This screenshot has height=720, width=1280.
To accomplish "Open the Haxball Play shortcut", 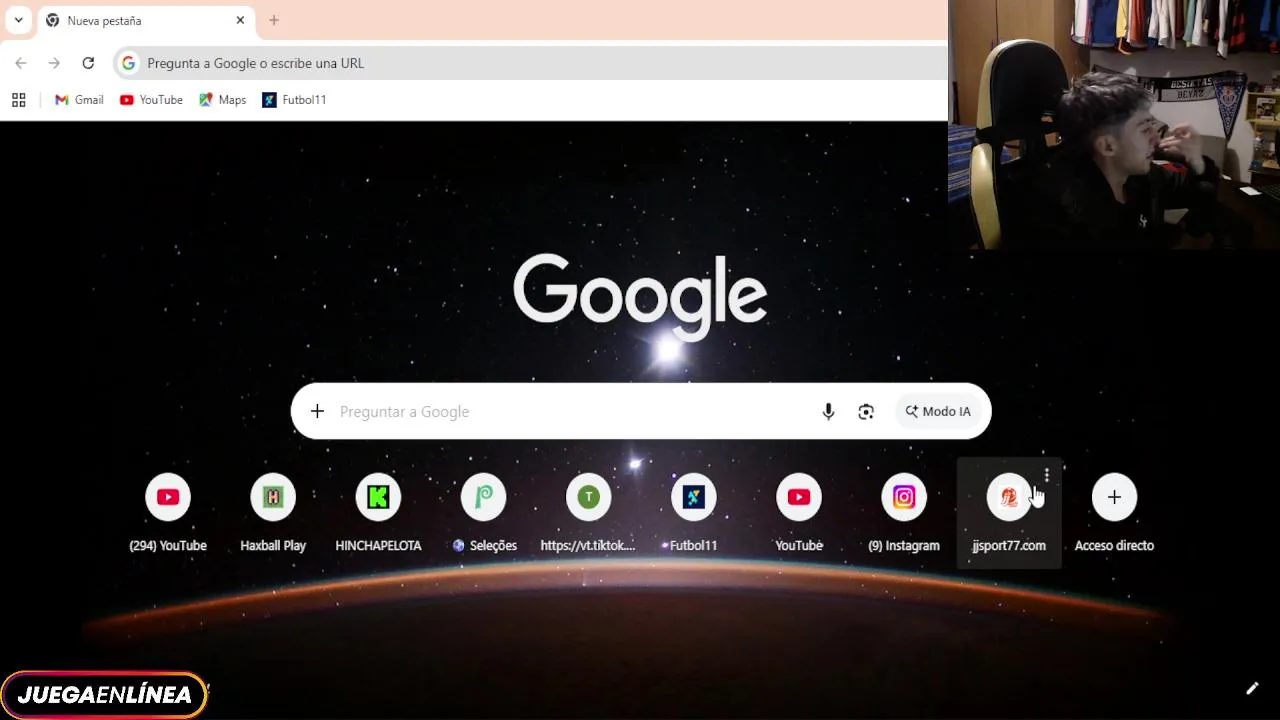I will [x=273, y=512].
